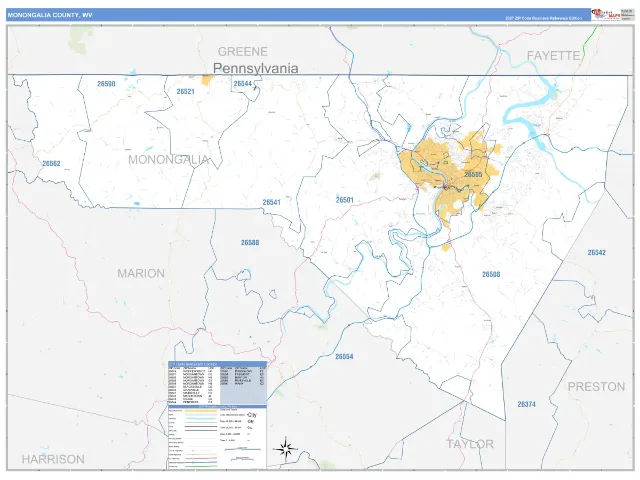The height and width of the screenshot is (480, 640).
Task: Click ZIP code label 26374
Action: tap(527, 404)
